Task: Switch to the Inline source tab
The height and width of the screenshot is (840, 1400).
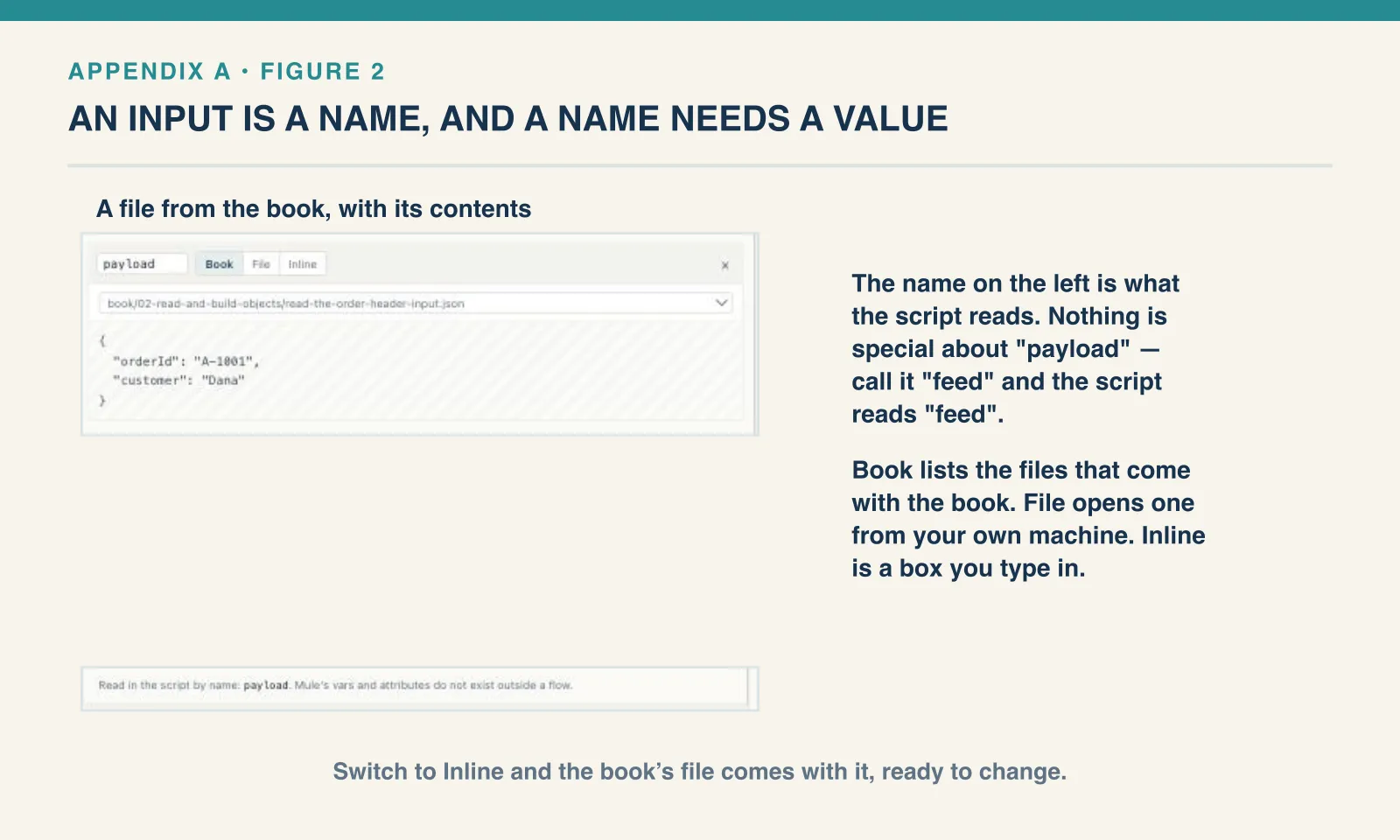Action: (303, 263)
